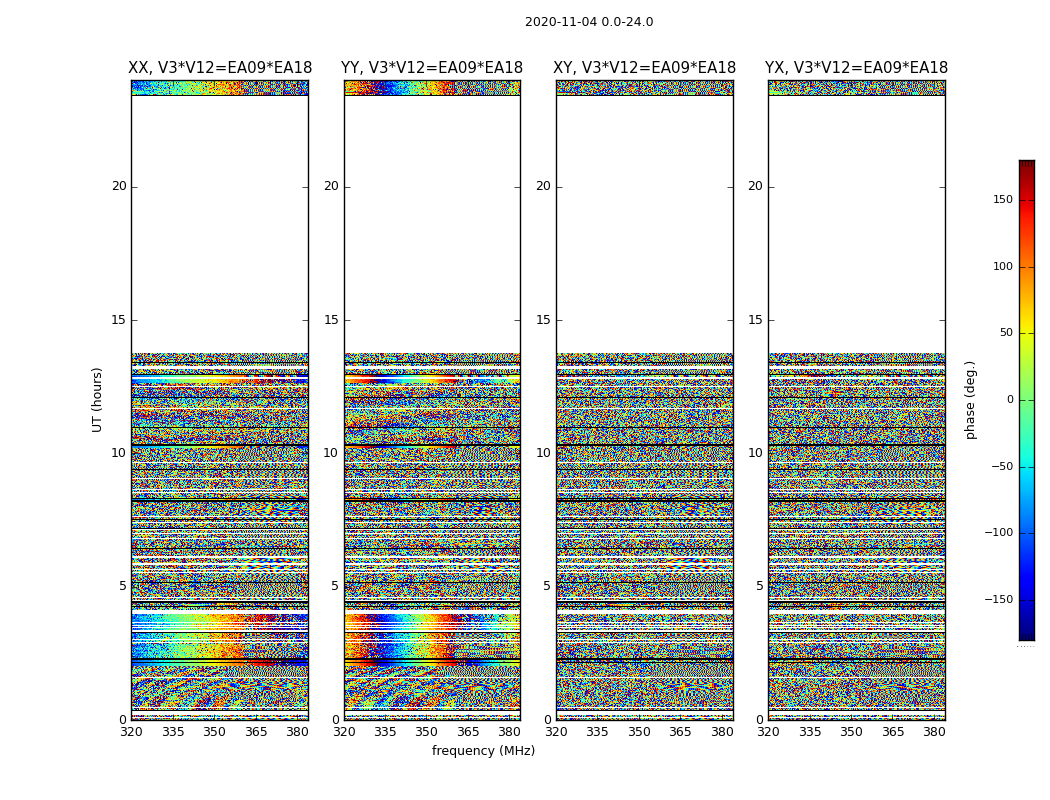
Task: Click the 10 hour tick of YX panel
Action: click(756, 453)
